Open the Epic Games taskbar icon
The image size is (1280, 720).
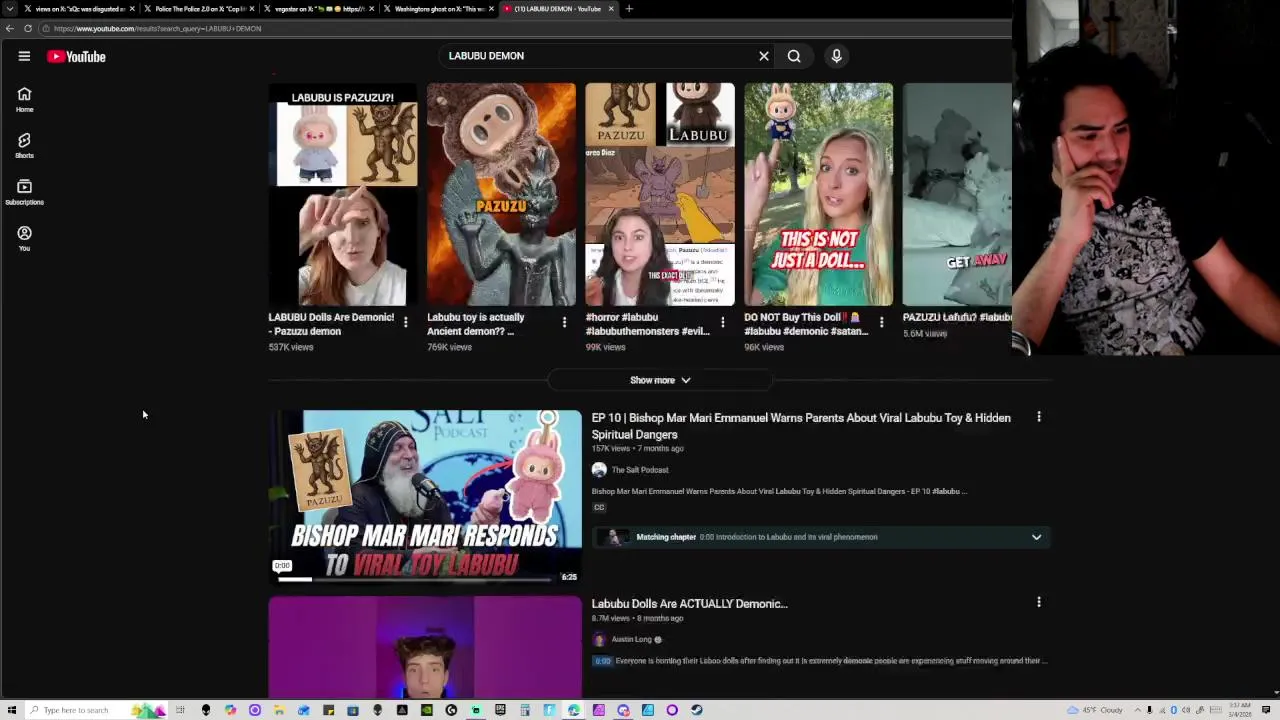(500, 710)
